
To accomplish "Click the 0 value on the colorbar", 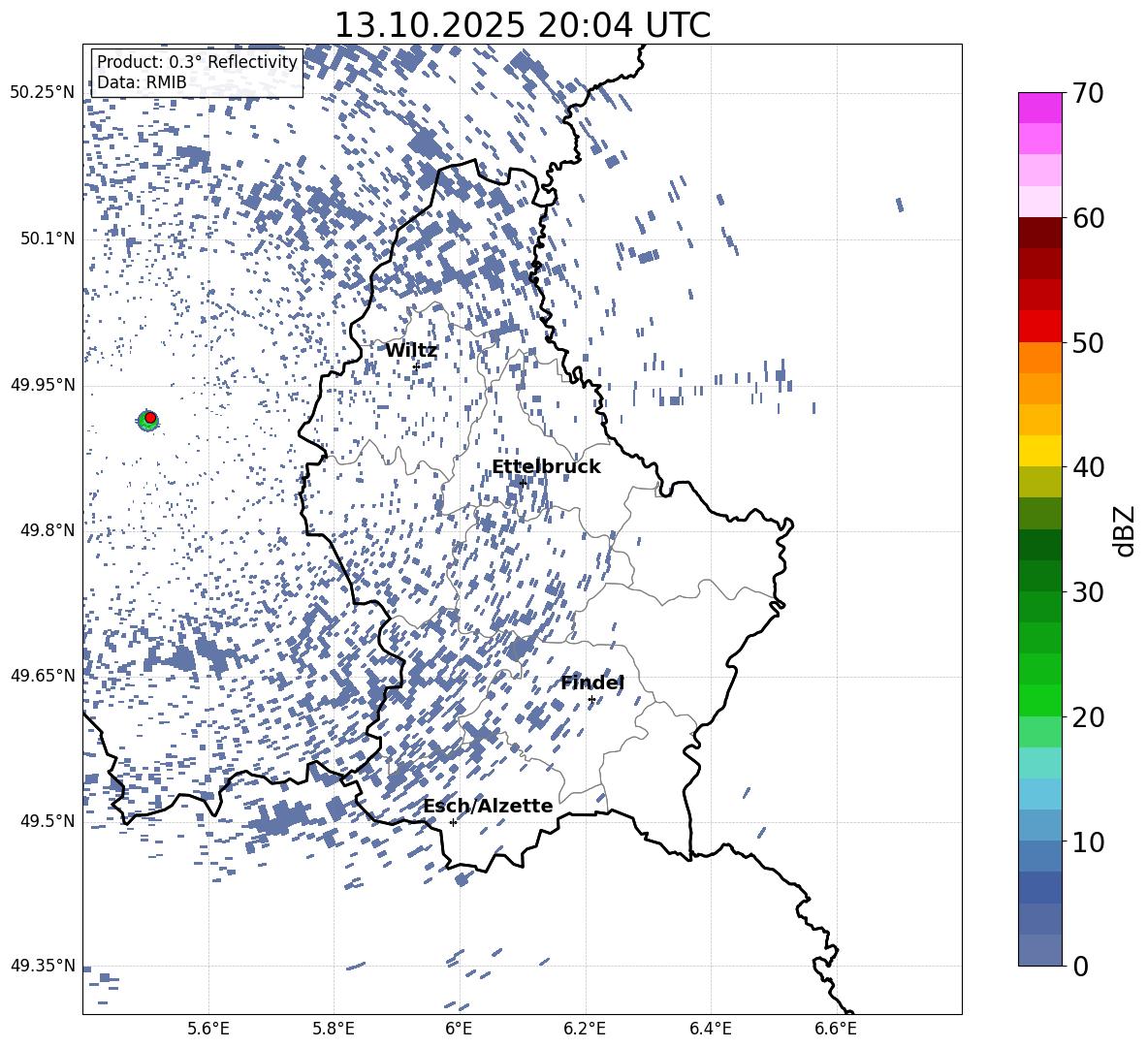I will [1081, 966].
